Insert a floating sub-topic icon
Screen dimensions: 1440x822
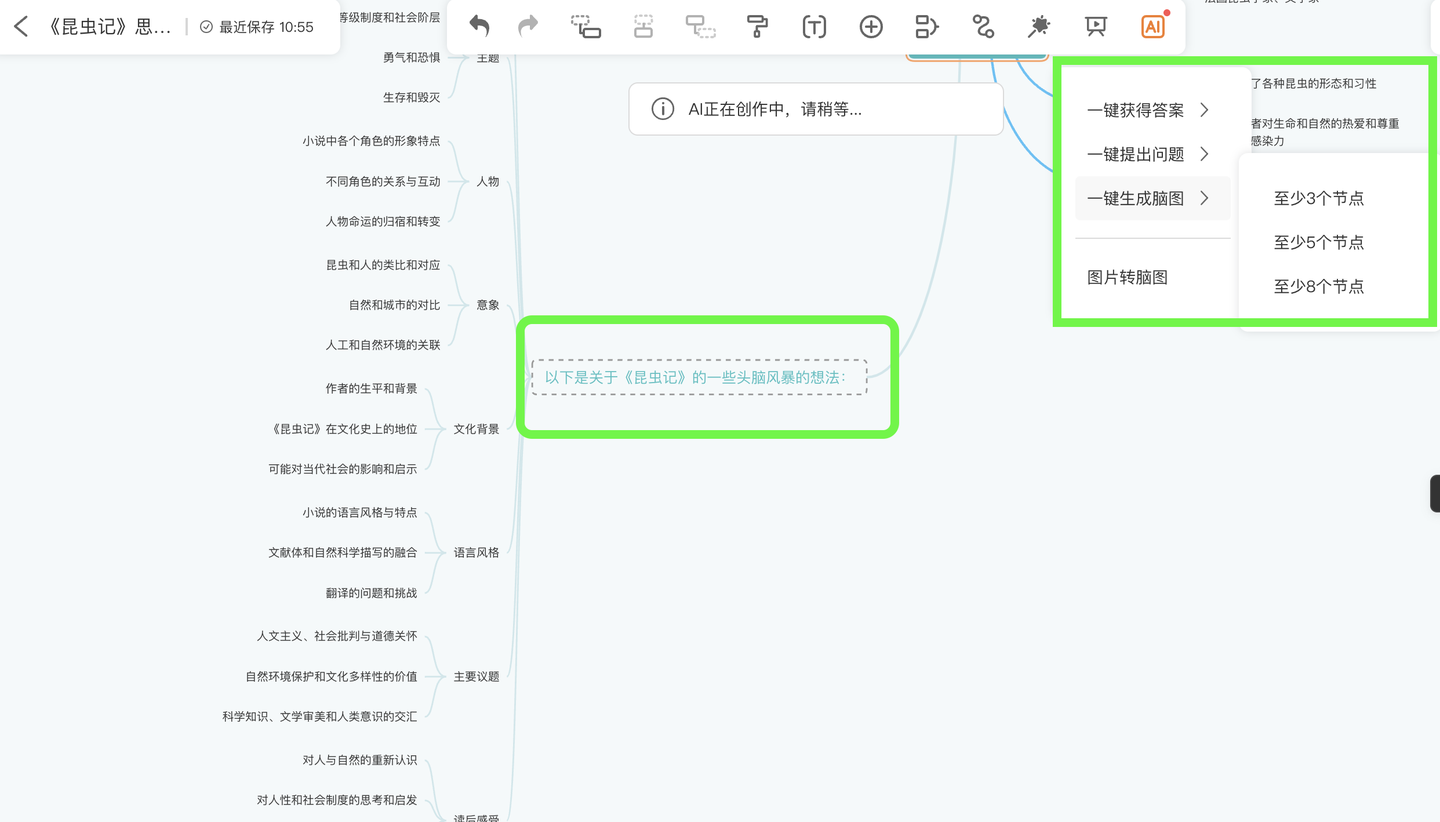coord(700,27)
